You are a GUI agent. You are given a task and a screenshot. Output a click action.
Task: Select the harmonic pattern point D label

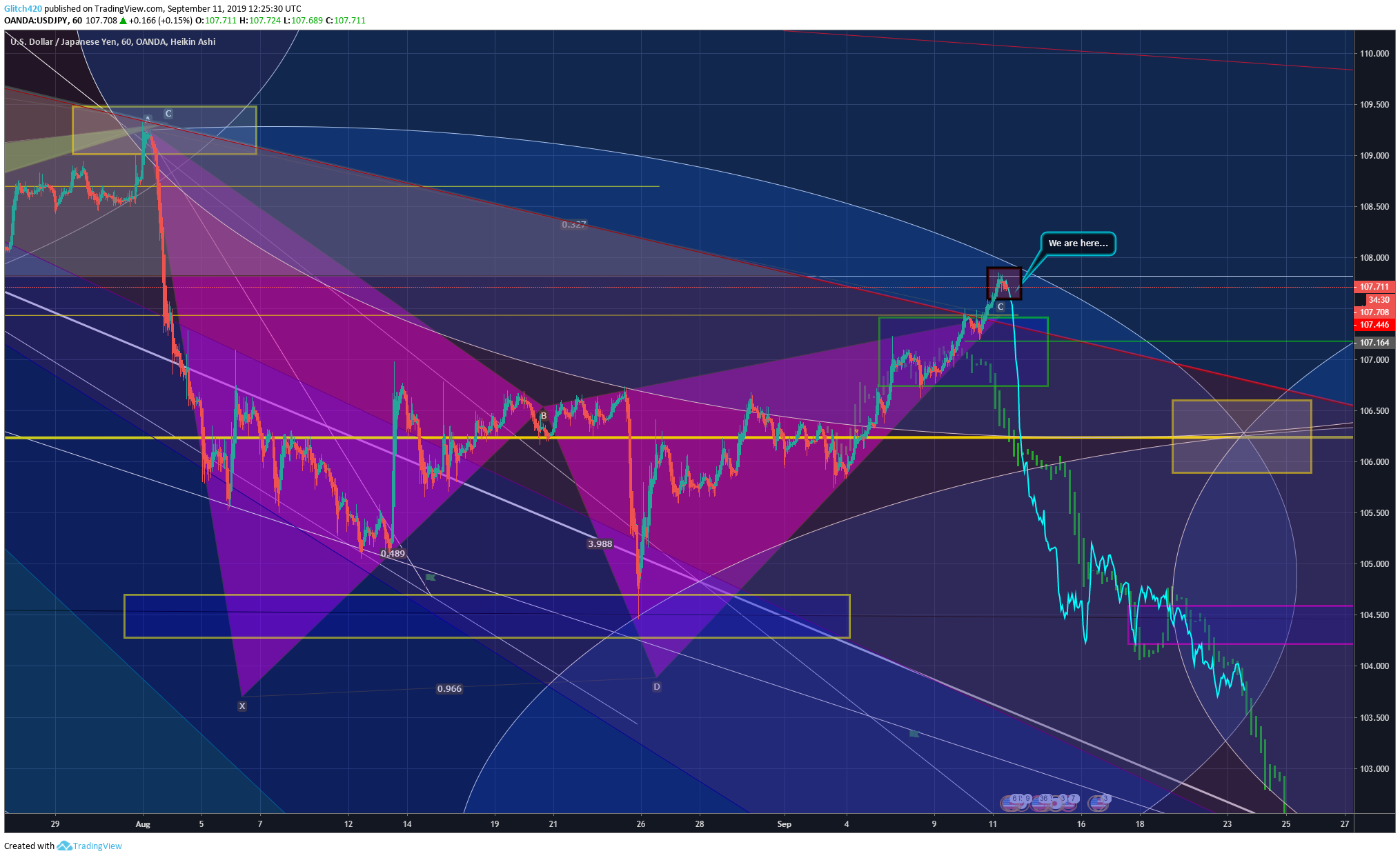tap(657, 687)
